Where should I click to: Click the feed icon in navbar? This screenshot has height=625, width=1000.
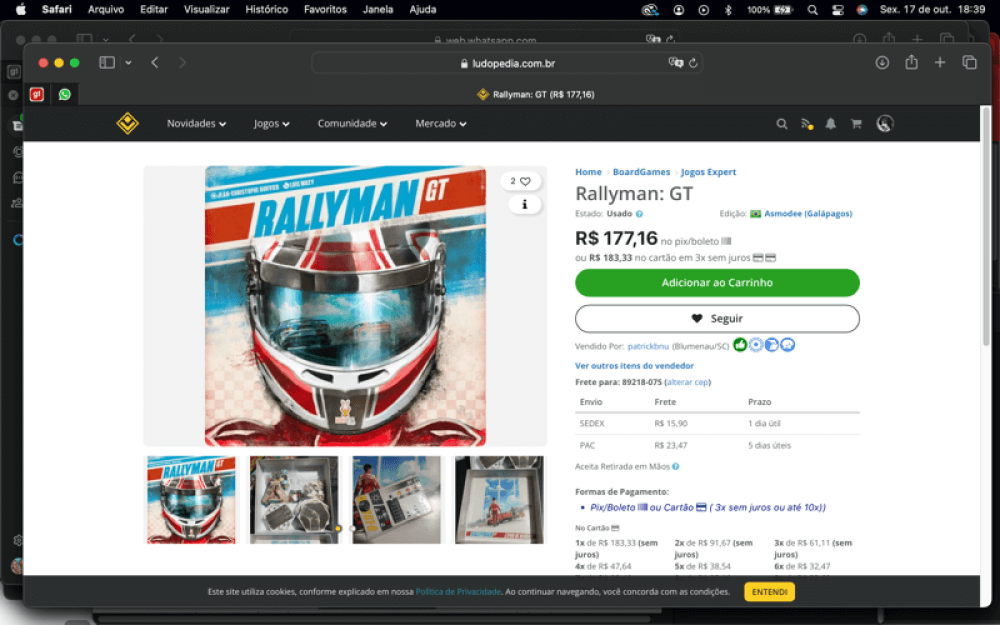point(807,124)
